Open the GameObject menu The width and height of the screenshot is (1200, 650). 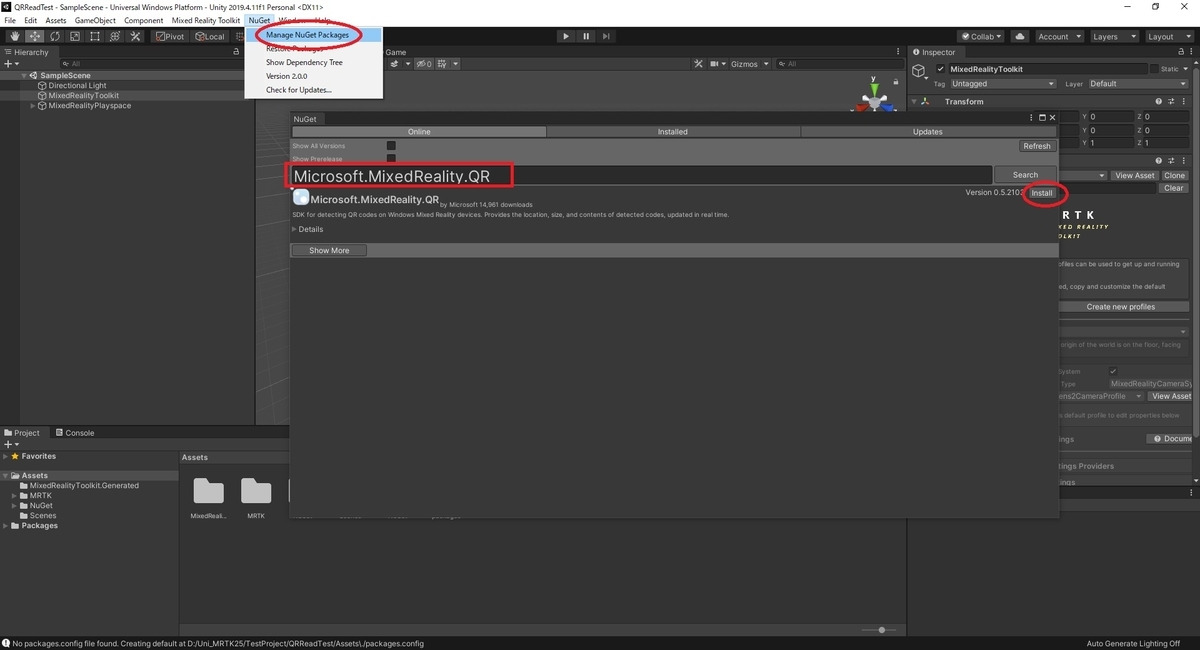[95, 20]
